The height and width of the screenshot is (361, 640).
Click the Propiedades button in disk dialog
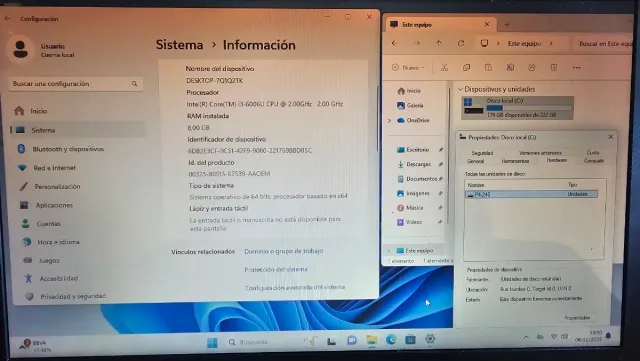coord(577,318)
